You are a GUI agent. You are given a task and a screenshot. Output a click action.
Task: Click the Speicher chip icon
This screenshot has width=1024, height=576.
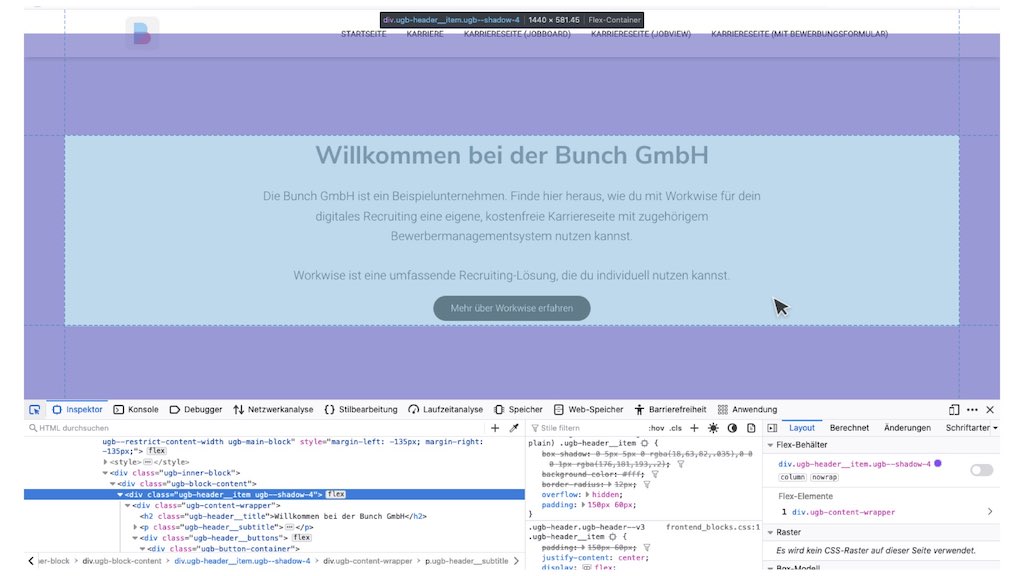coord(499,409)
